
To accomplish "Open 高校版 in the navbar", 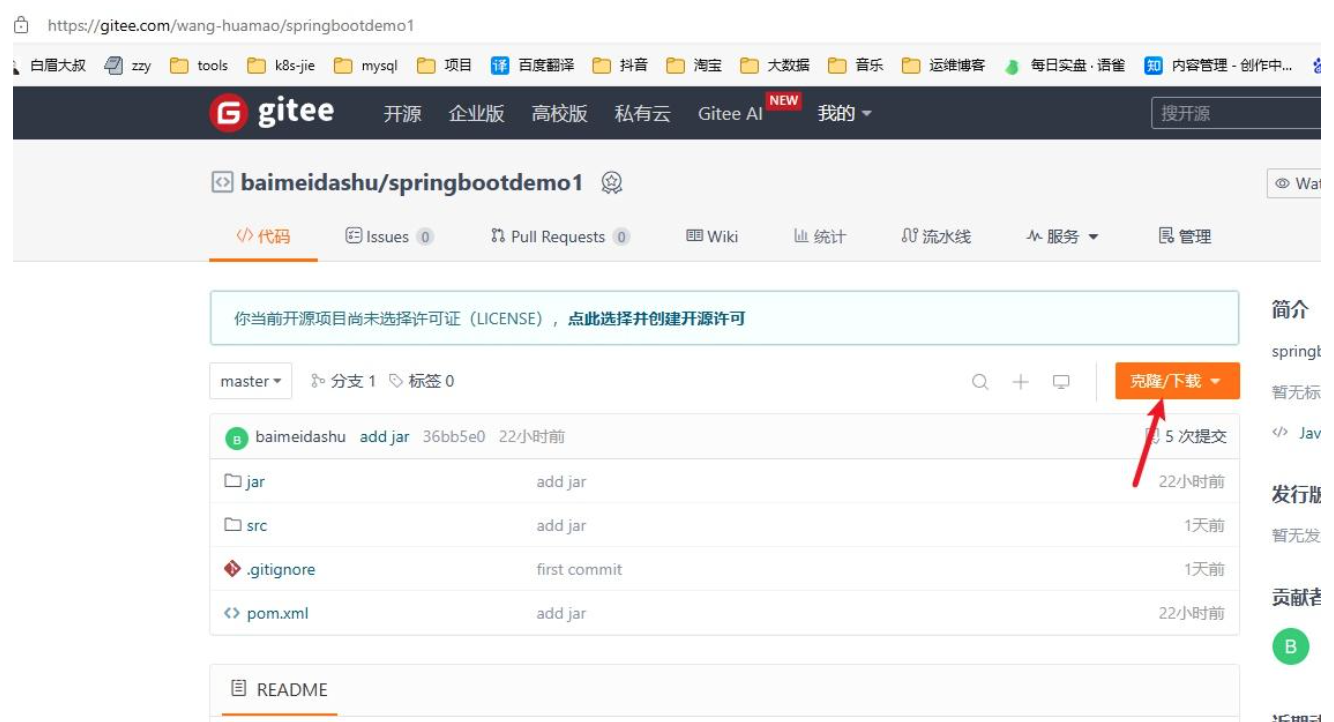I will pyautogui.click(x=559, y=113).
